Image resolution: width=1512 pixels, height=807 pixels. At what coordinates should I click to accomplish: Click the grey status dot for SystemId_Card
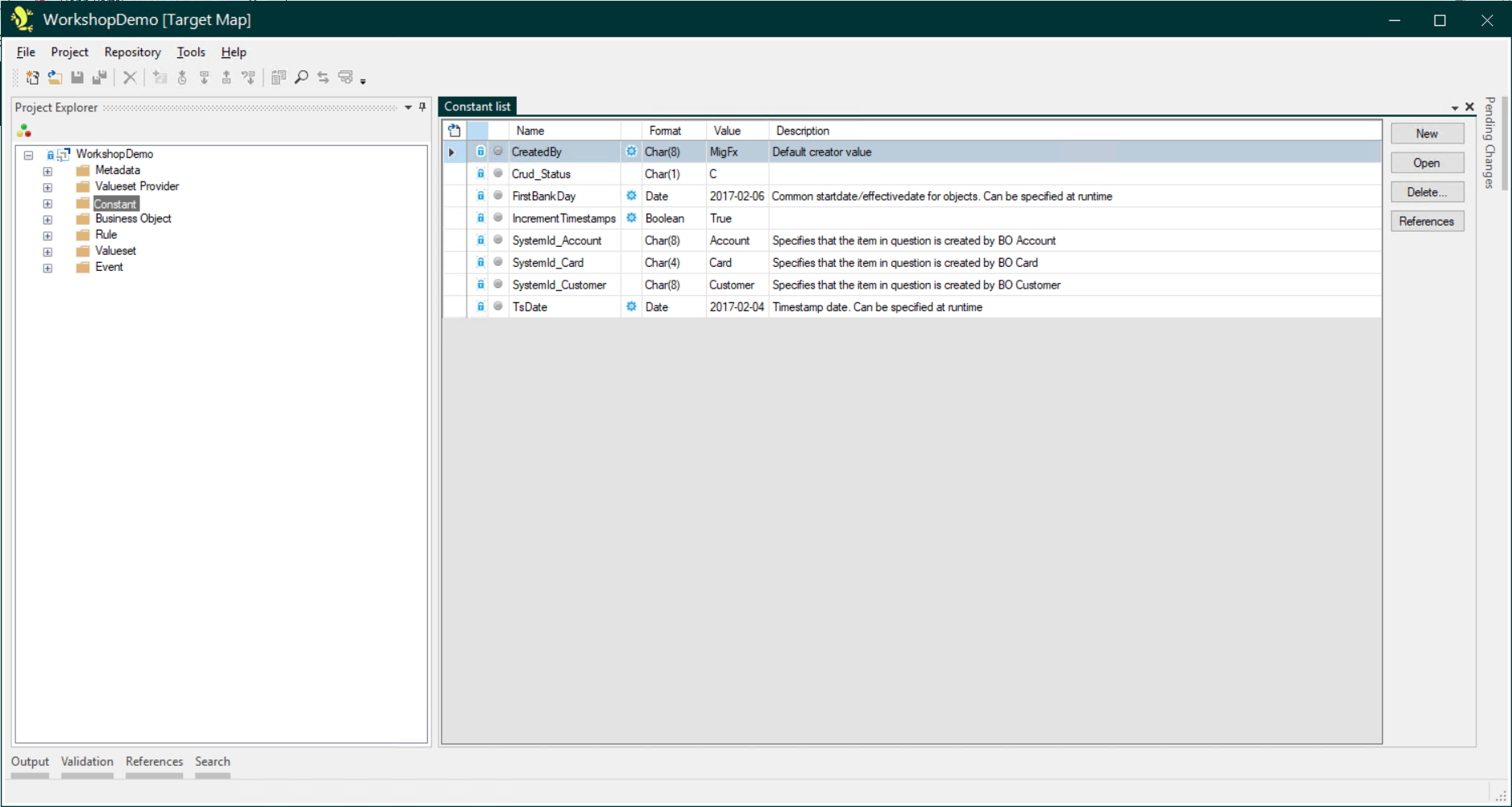[498, 262]
